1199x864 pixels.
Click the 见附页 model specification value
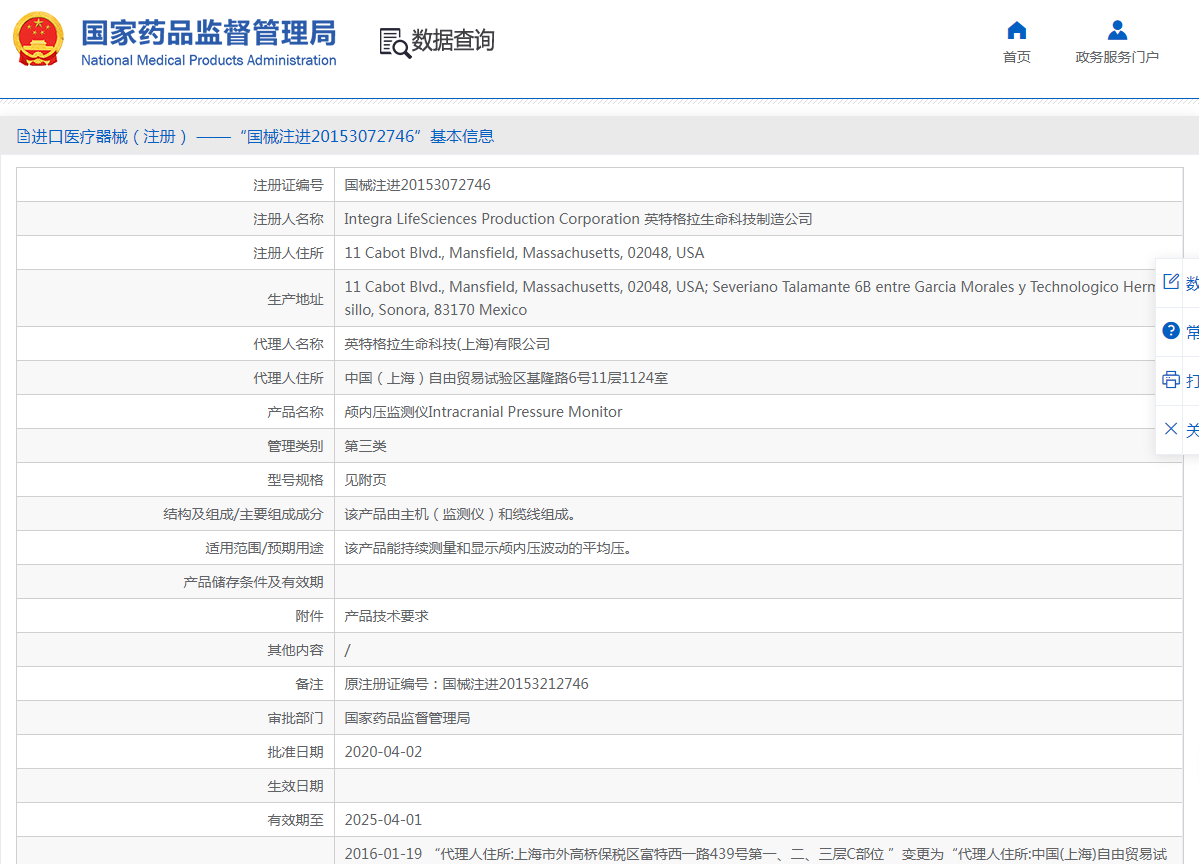366,480
